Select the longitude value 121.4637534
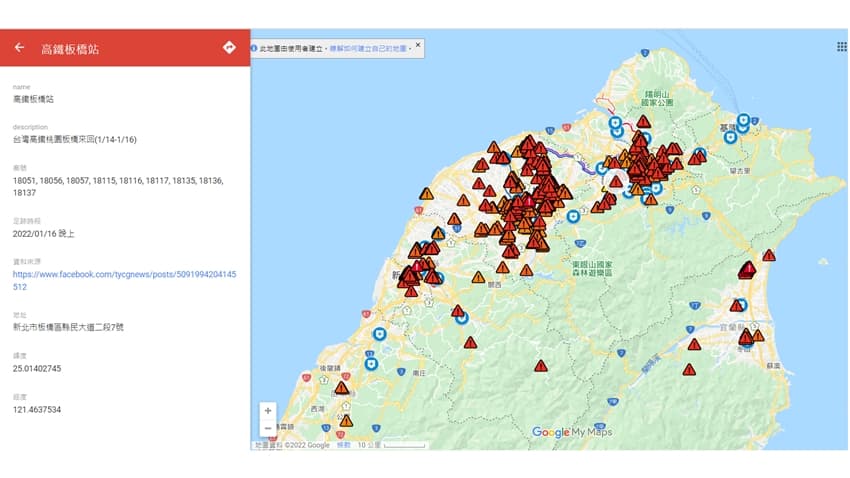Viewport: 850px width, 478px height. click(x=37, y=410)
